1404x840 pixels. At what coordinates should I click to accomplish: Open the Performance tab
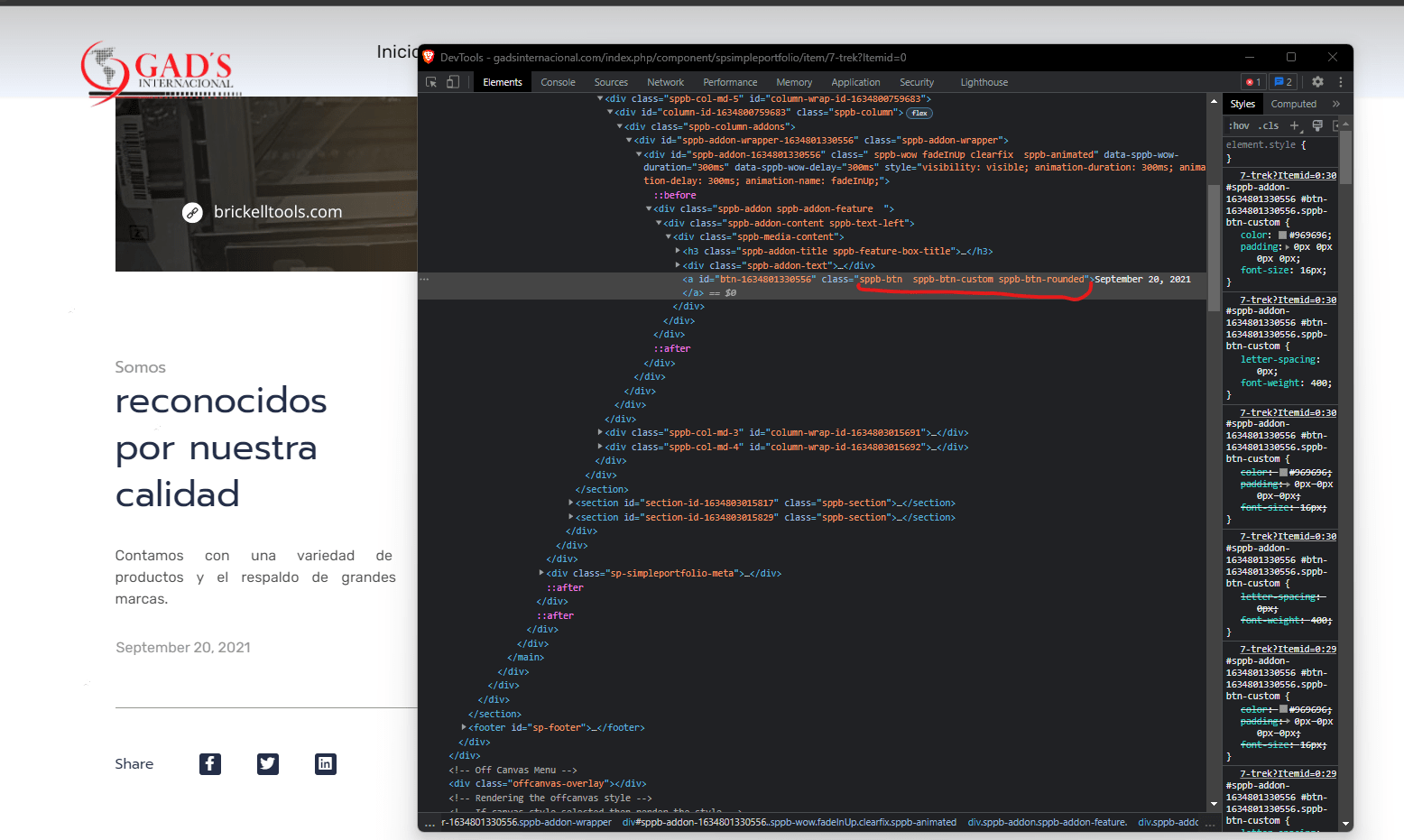pyautogui.click(x=730, y=82)
